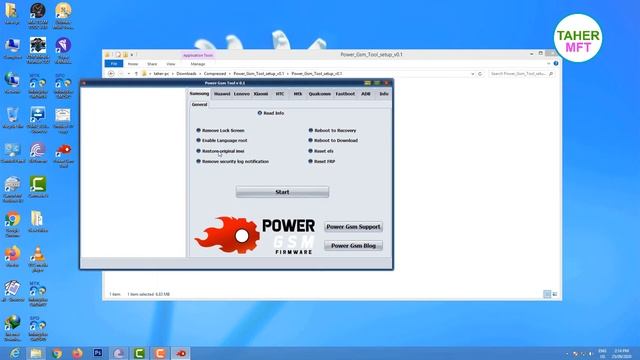Click Downloads in the breadcrumb path
The image size is (640, 360).
[x=186, y=74]
